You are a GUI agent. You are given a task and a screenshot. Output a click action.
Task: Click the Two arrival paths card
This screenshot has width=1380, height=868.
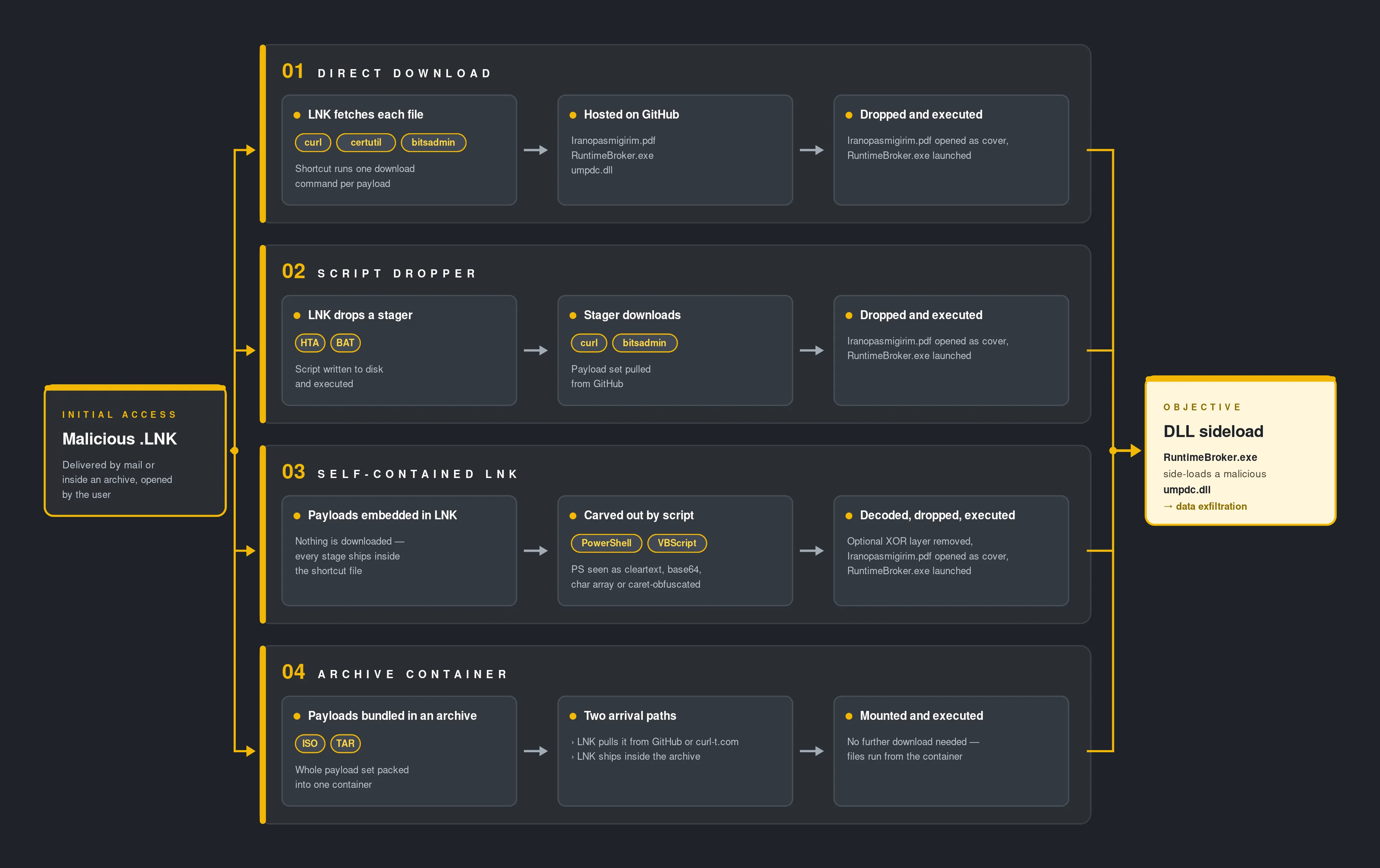pyautogui.click(x=675, y=751)
